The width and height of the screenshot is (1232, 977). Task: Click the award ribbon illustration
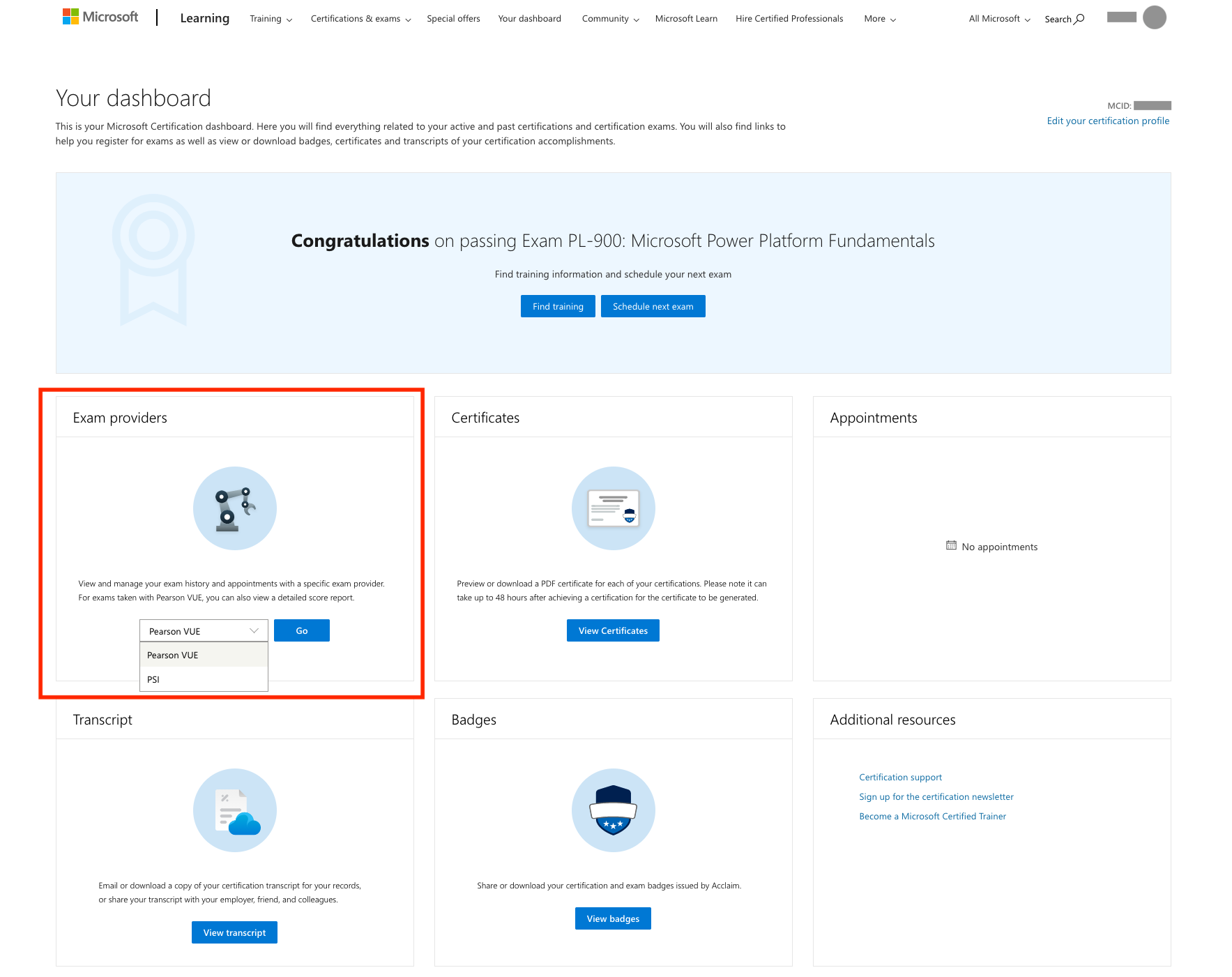[x=153, y=259]
